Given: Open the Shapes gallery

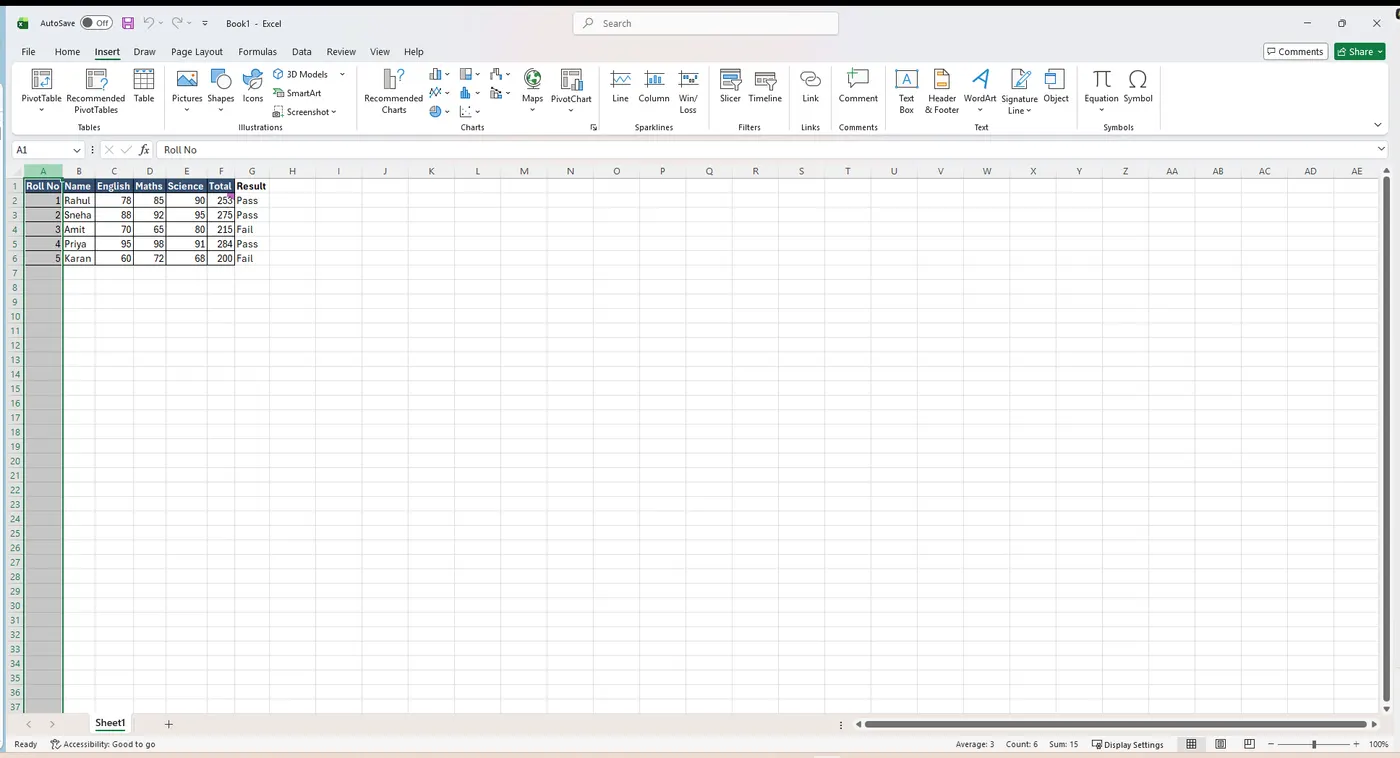Looking at the screenshot, I should click(x=221, y=90).
